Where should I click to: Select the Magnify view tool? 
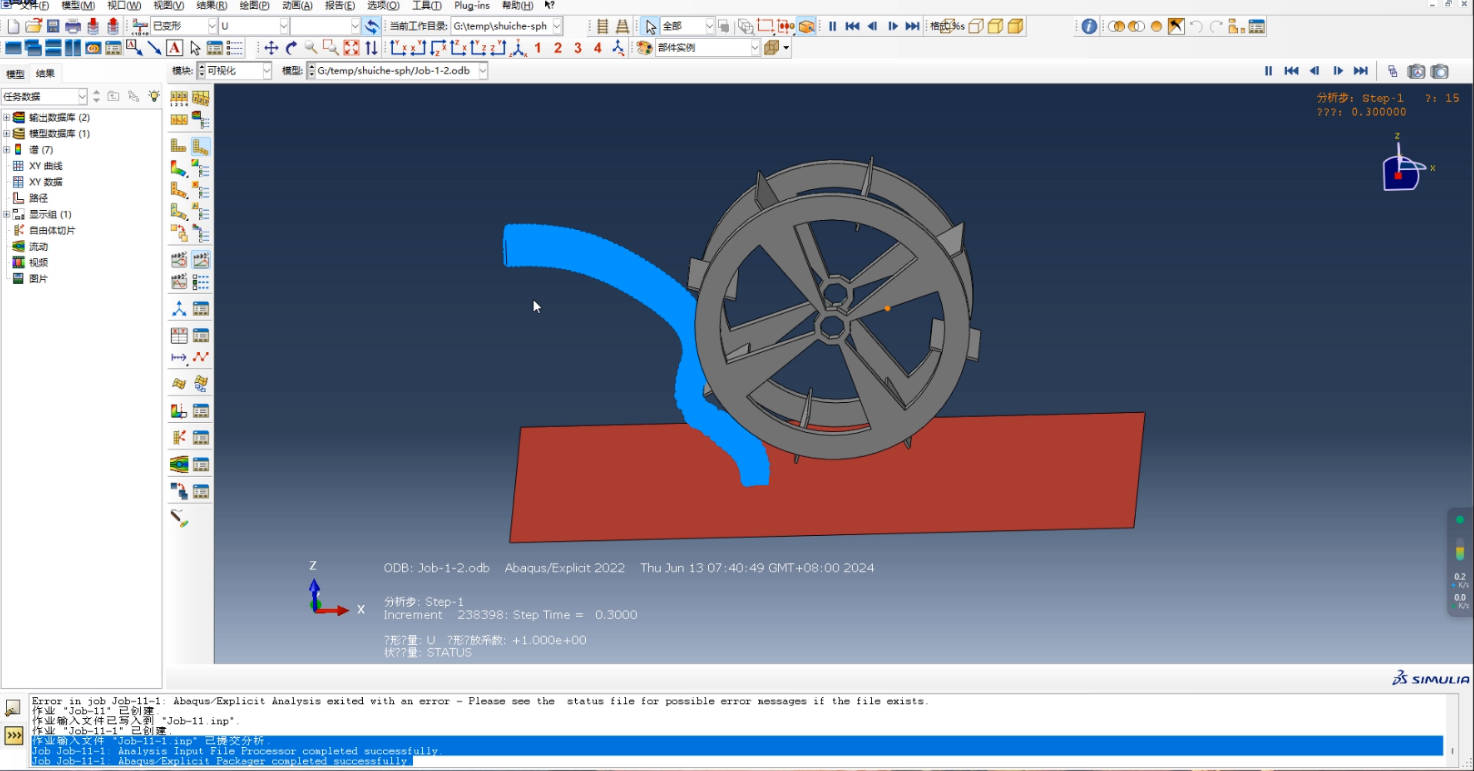point(311,47)
